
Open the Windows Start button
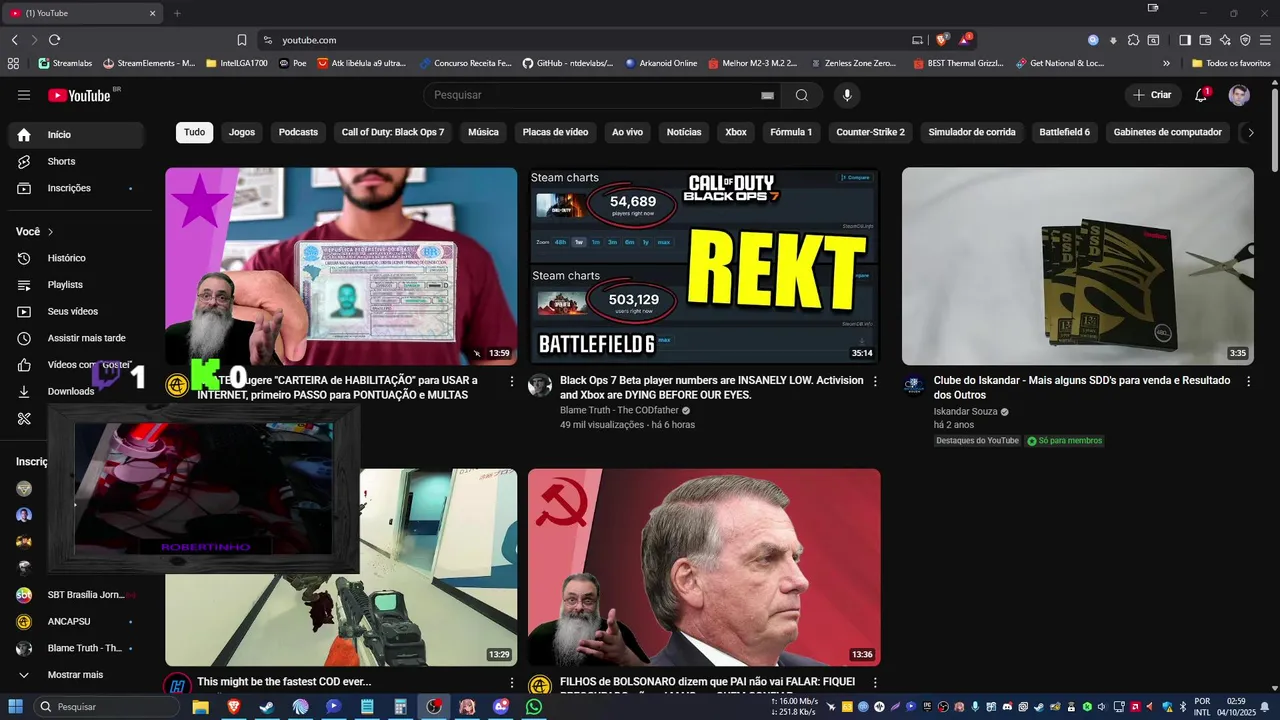coord(15,707)
